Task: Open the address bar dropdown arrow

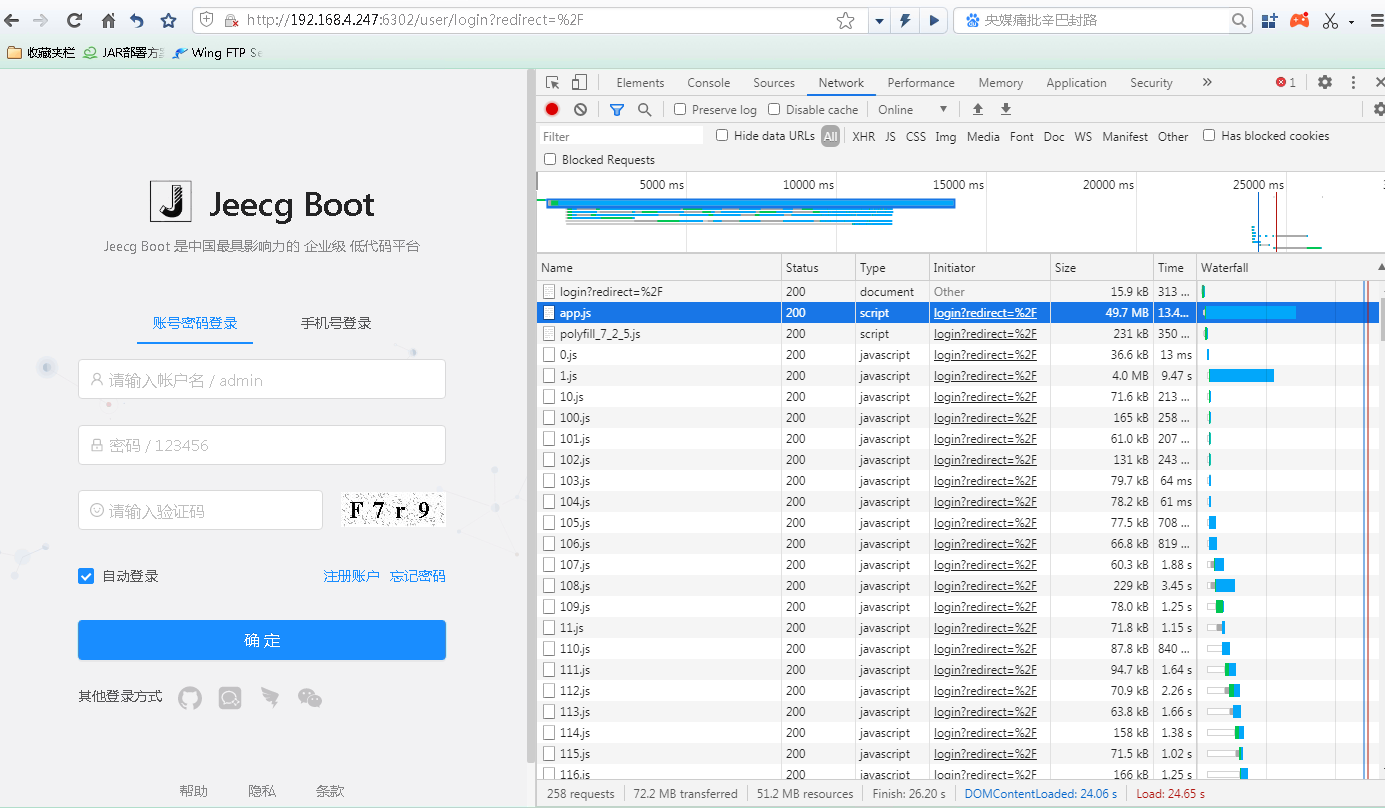Action: 879,20
